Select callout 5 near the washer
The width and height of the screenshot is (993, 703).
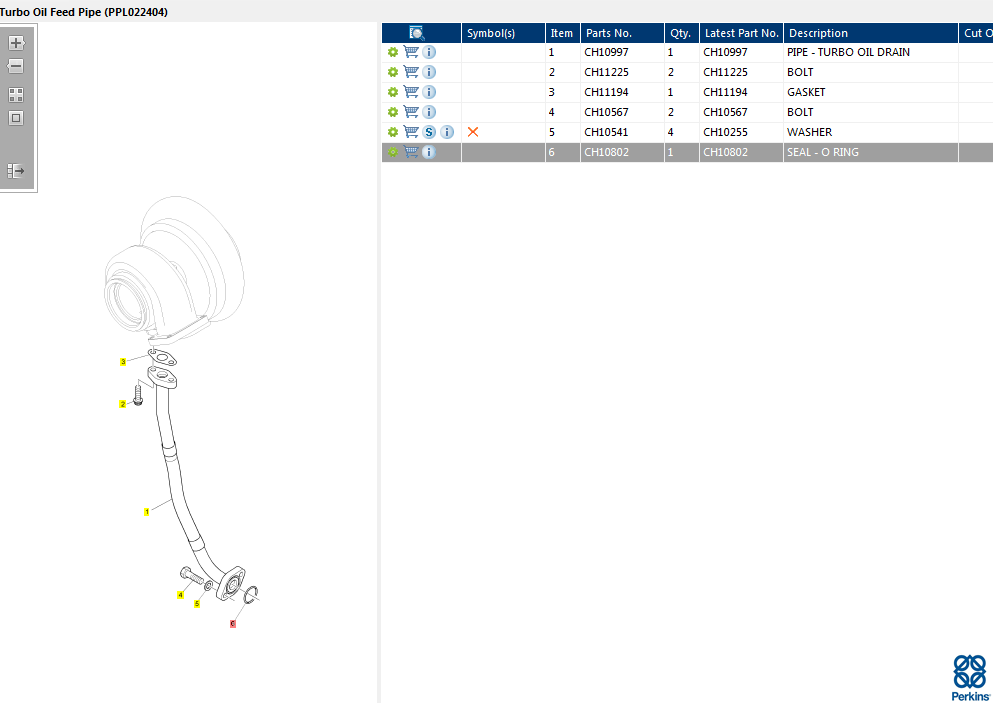(197, 604)
